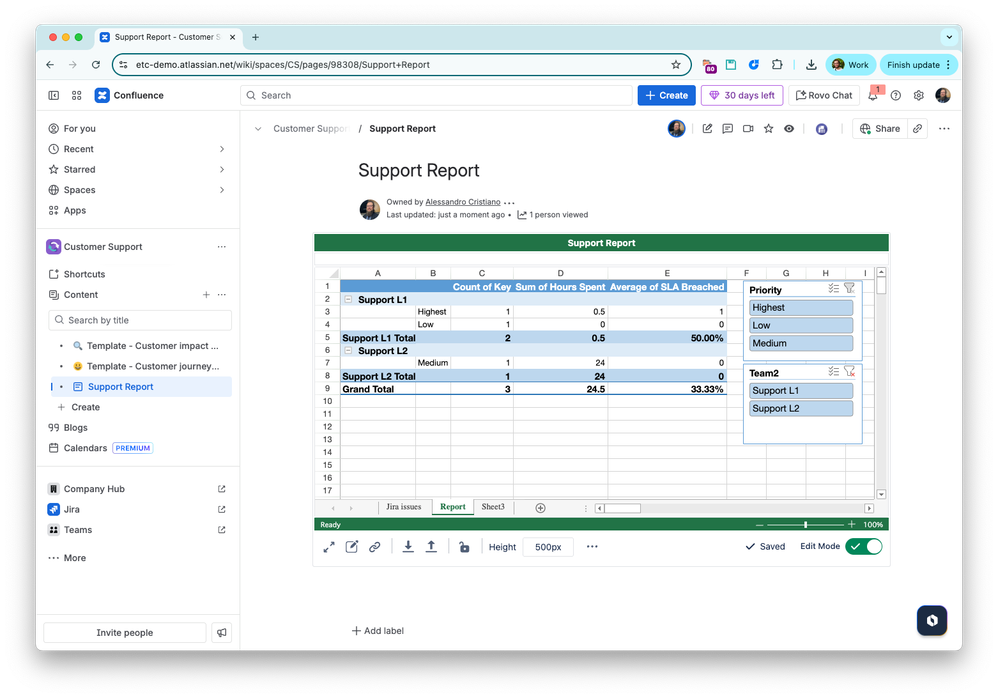This screenshot has width=998, height=698.
Task: Open browser tab list dropdown arrow
Action: pos(949,37)
